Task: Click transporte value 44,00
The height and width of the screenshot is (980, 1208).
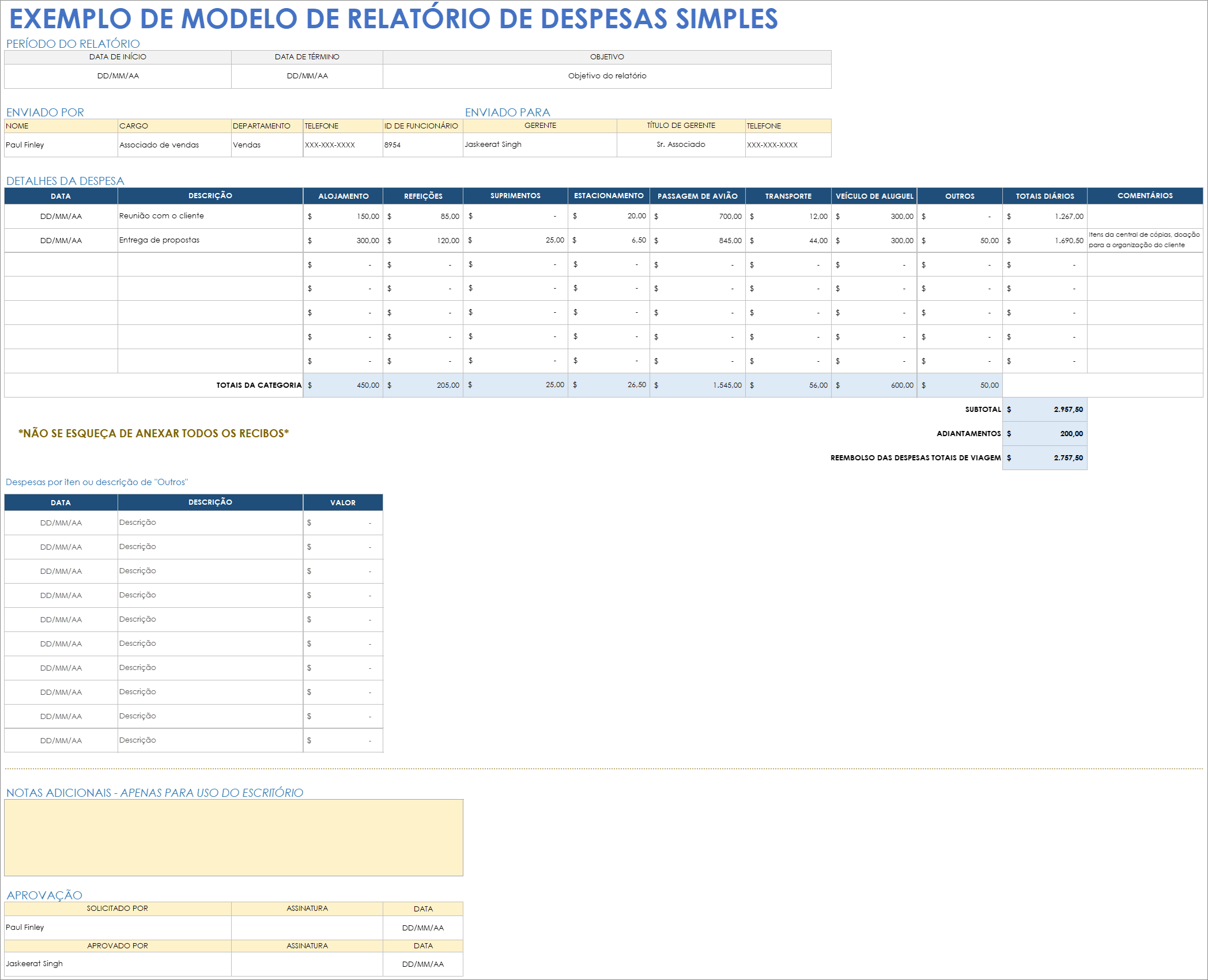Action: click(x=788, y=241)
